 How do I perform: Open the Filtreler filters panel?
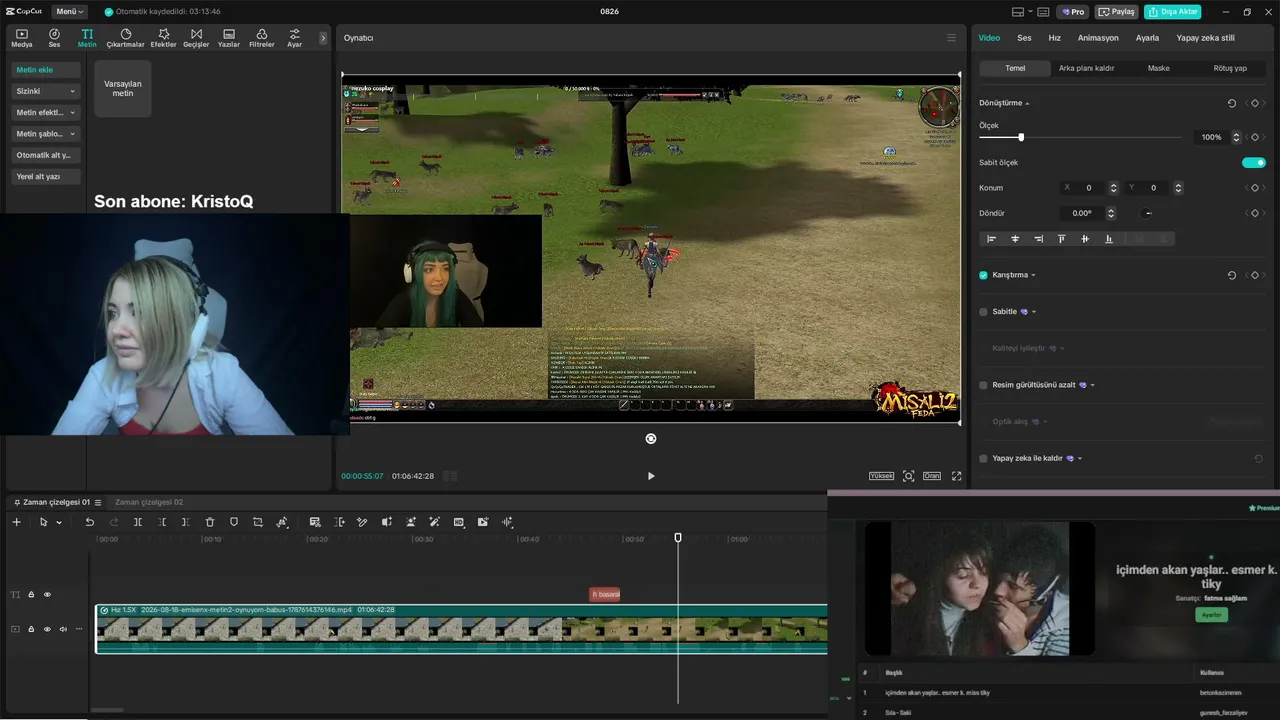[x=262, y=38]
